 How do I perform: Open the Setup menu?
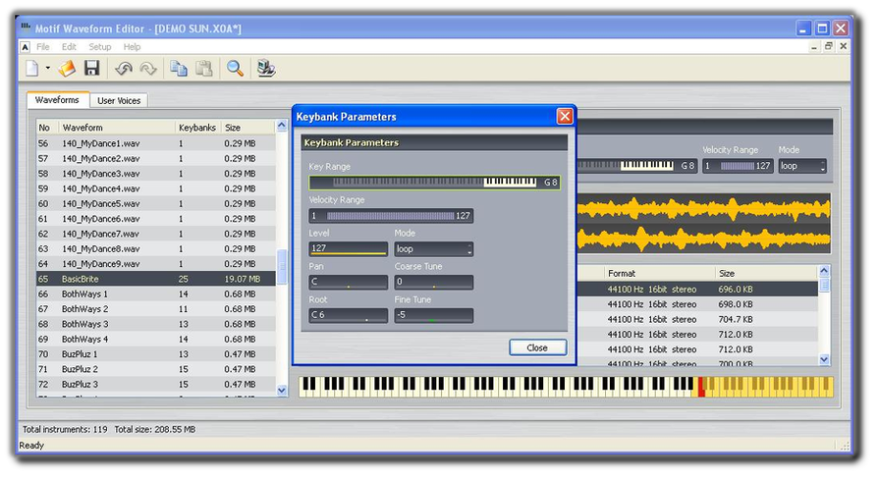pos(100,47)
